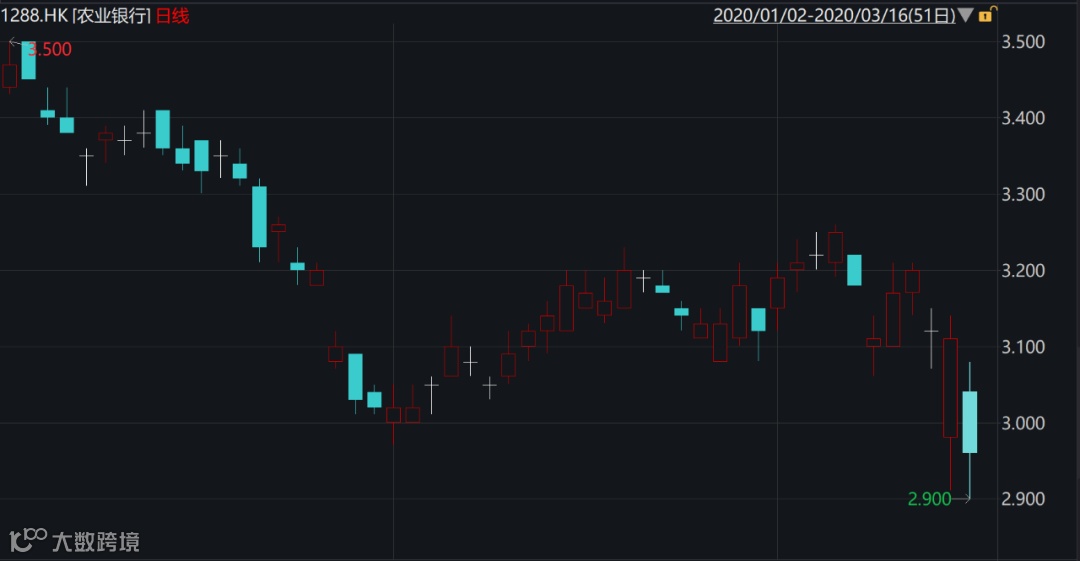Click the 3.100 axis label
1080x561 pixels.
1023,347
